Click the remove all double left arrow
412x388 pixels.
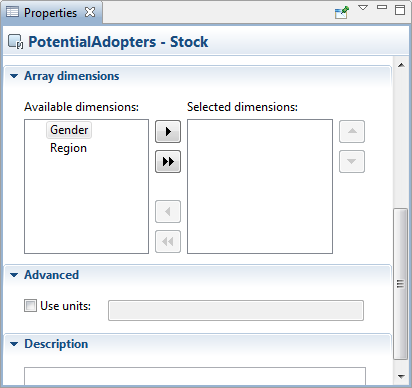tap(168, 241)
